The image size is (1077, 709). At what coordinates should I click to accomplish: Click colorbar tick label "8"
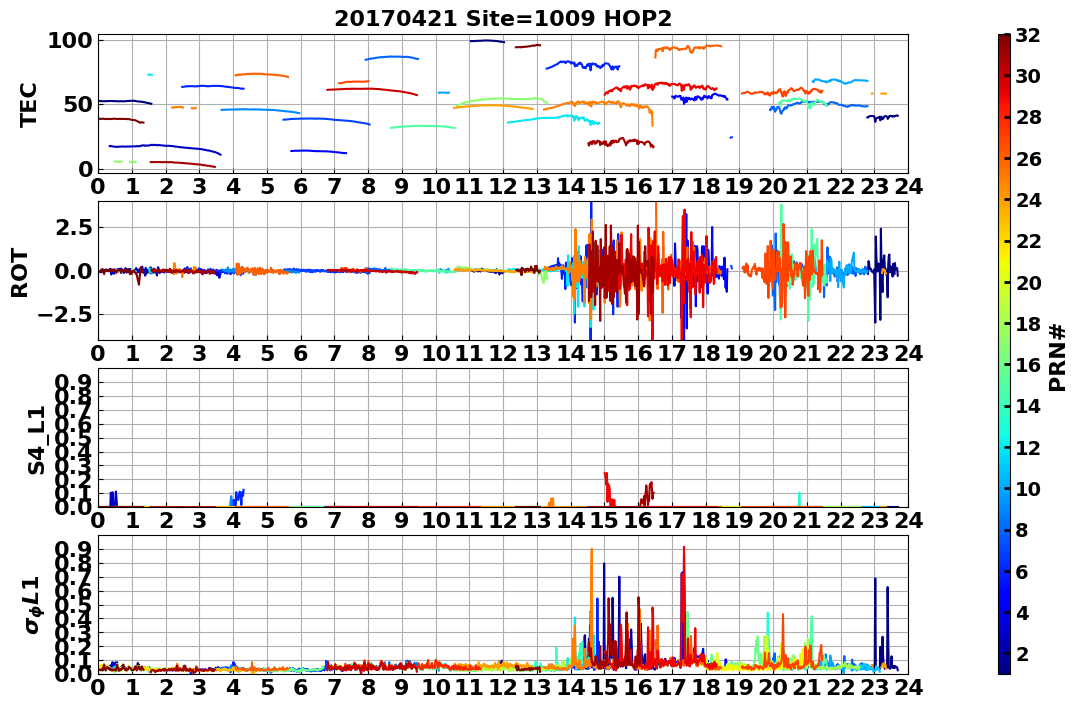click(x=1023, y=530)
